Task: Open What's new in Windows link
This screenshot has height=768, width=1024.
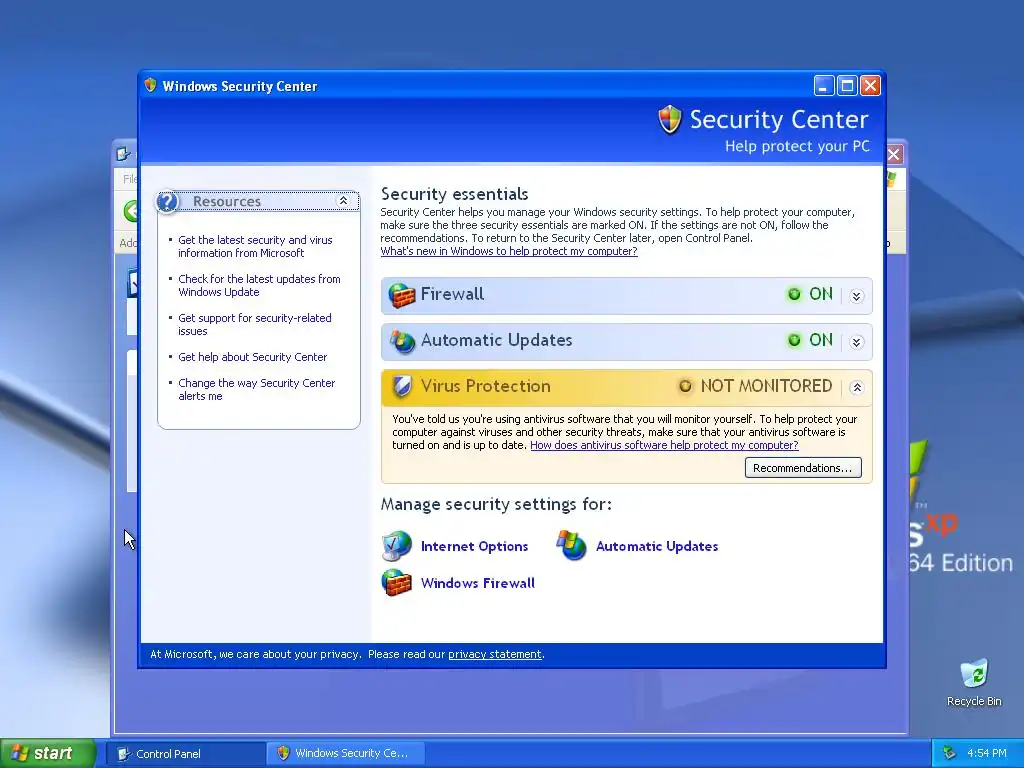Action: point(509,251)
